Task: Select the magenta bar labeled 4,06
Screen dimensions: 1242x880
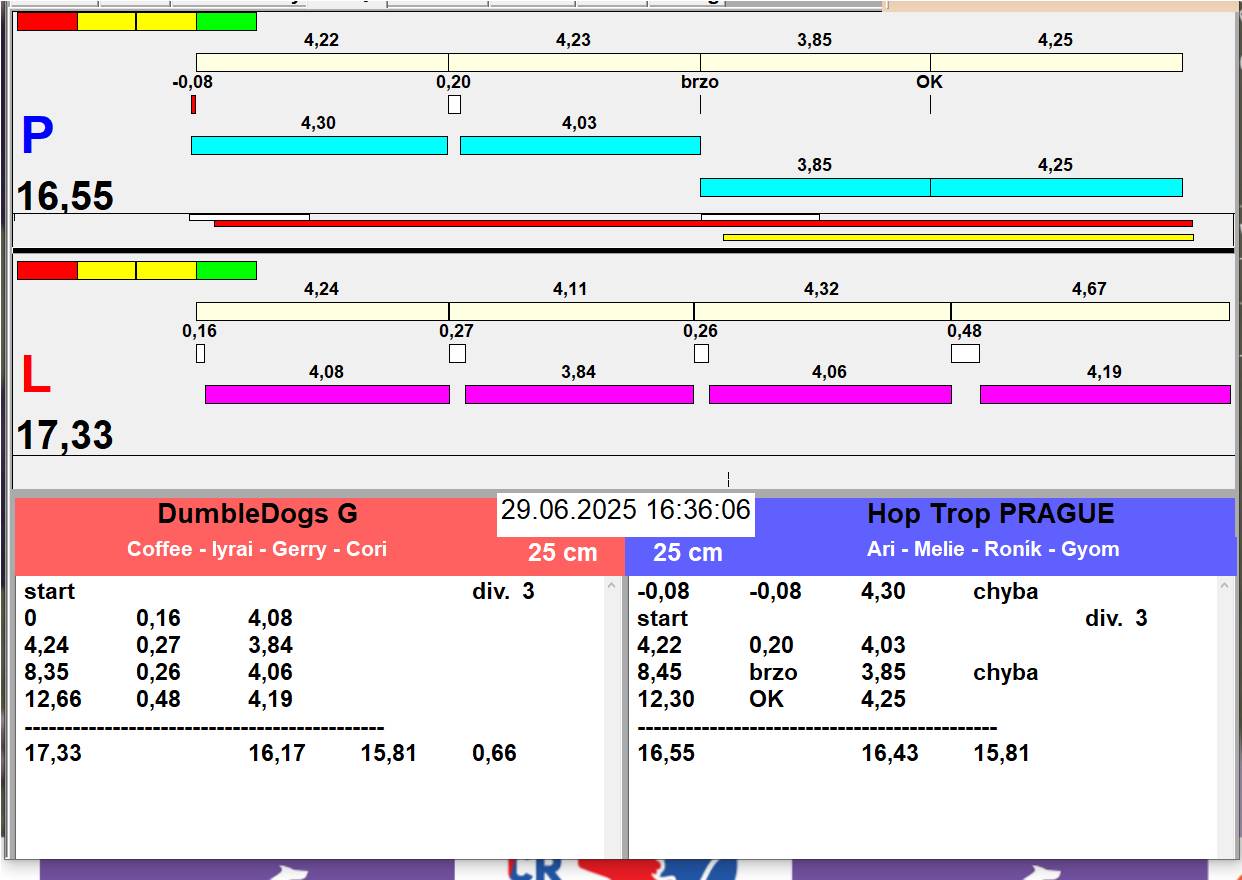Action: coord(830,394)
